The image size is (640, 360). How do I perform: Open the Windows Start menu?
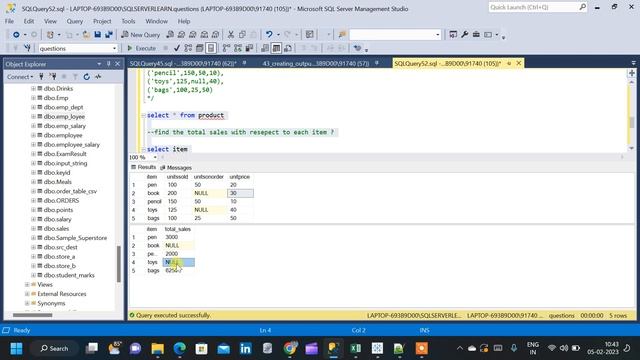tap(16, 348)
